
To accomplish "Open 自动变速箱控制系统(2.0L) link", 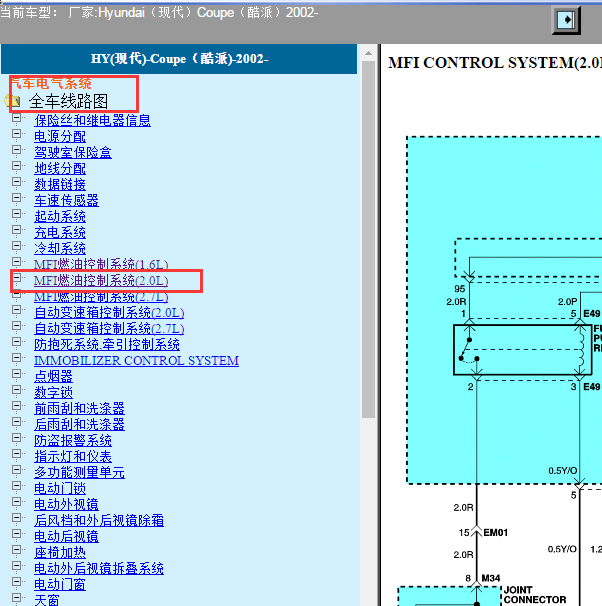I will (x=109, y=312).
